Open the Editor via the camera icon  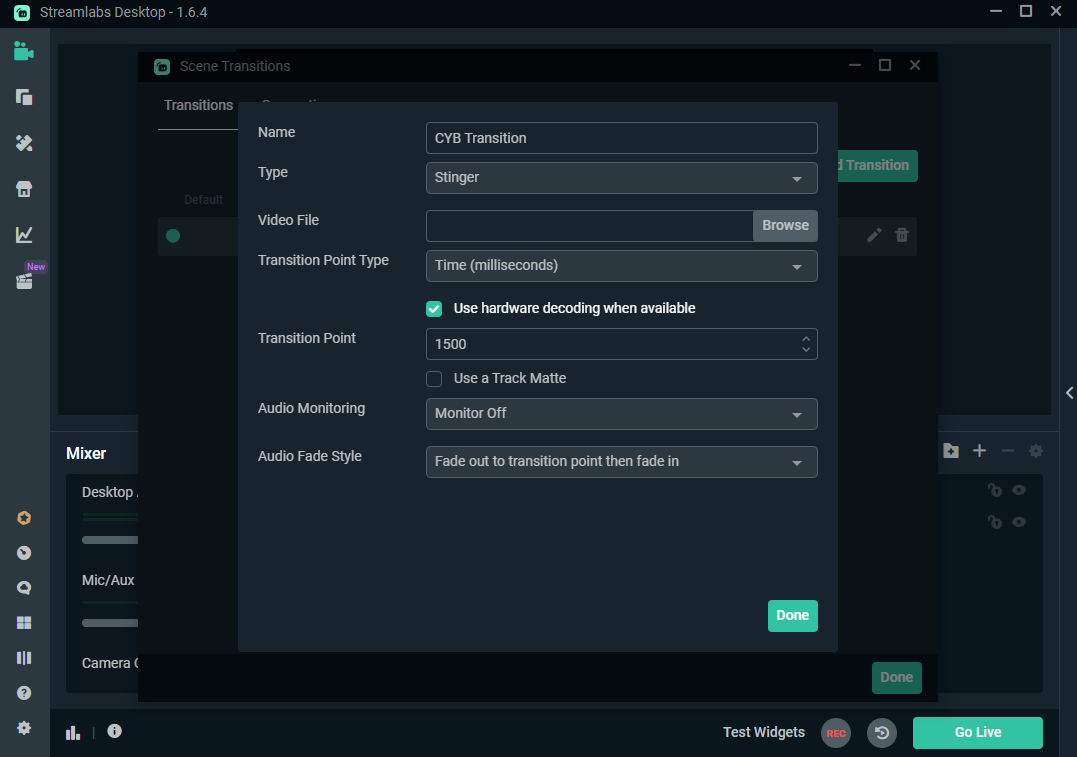pos(24,52)
